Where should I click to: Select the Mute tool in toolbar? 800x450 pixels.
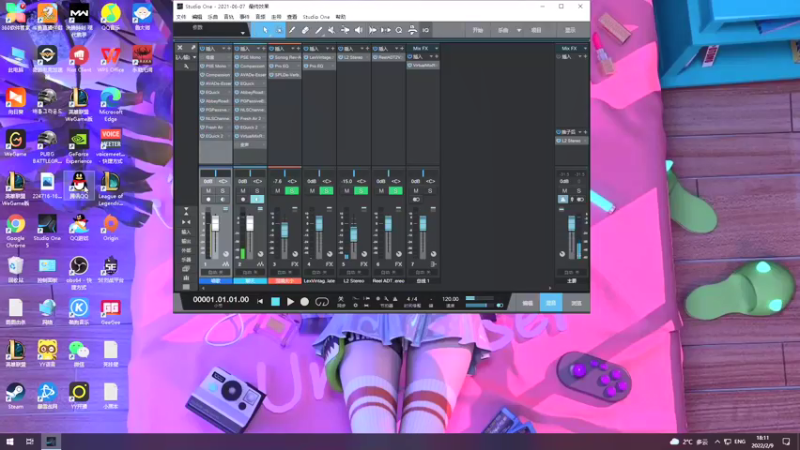click(x=332, y=30)
